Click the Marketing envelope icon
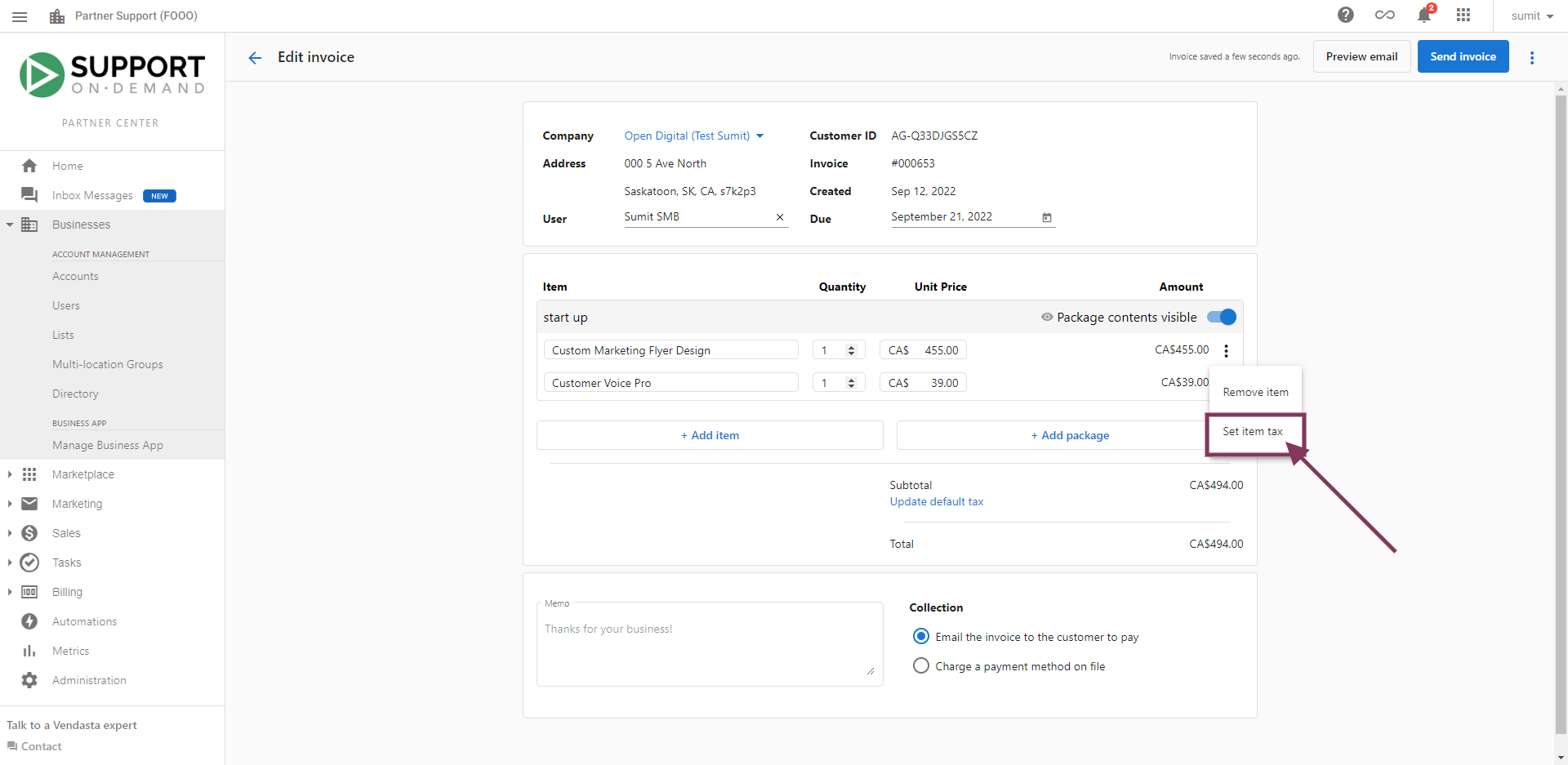This screenshot has height=765, width=1568. [x=29, y=504]
